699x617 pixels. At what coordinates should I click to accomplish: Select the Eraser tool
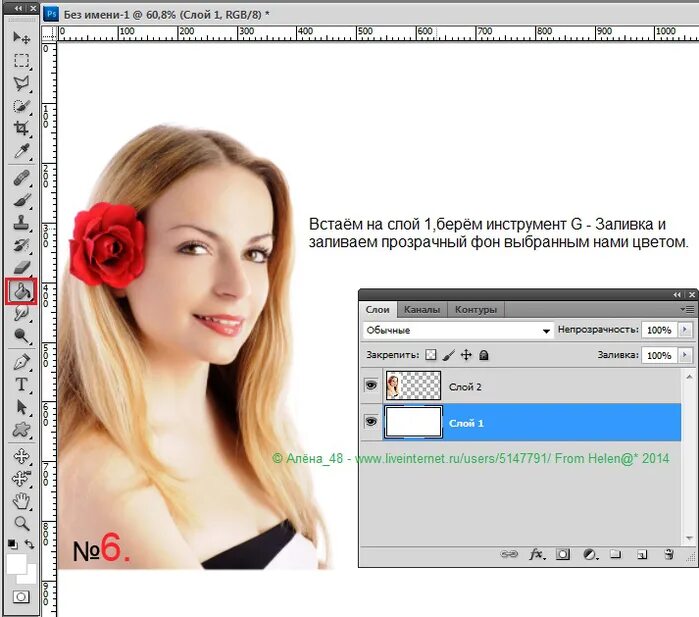pyautogui.click(x=21, y=268)
